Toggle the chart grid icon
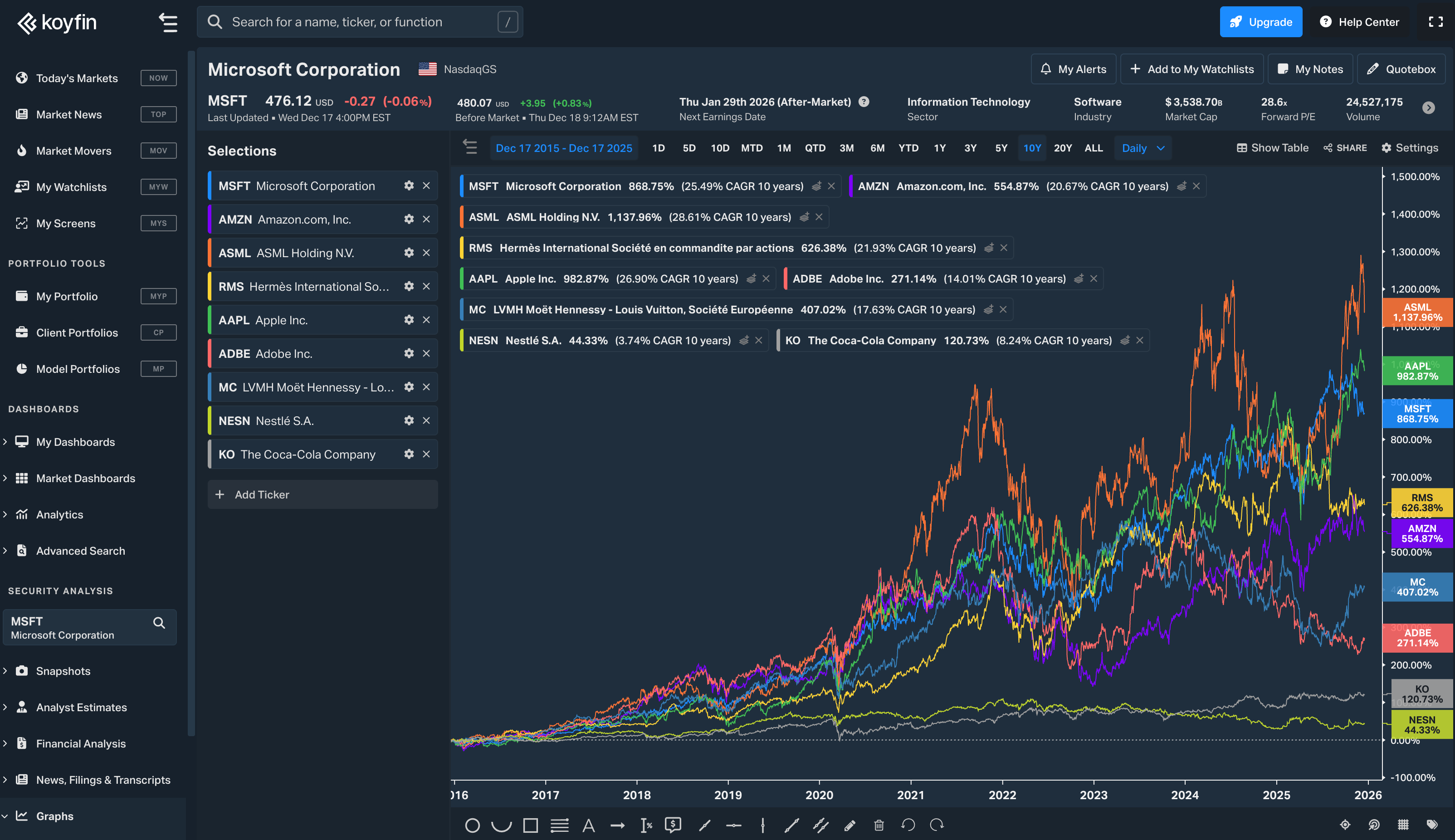This screenshot has height=840, width=1455. coord(1403,825)
